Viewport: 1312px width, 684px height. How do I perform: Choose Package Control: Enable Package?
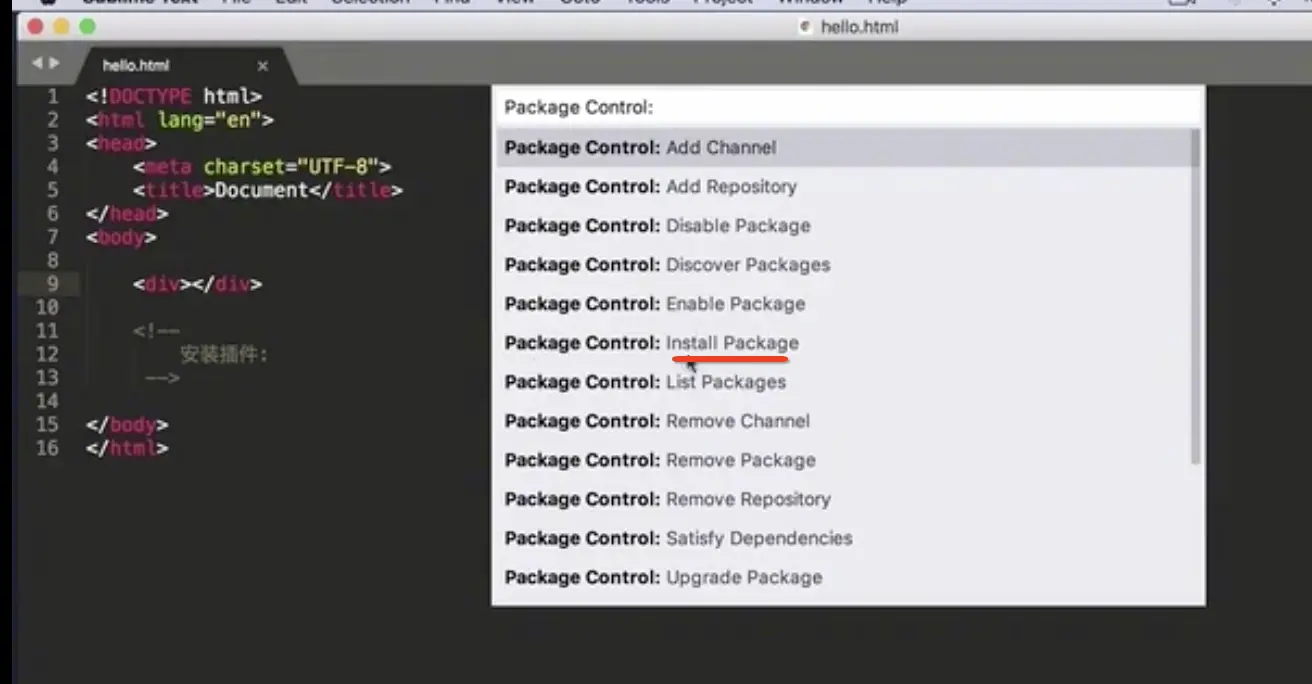tap(842, 303)
